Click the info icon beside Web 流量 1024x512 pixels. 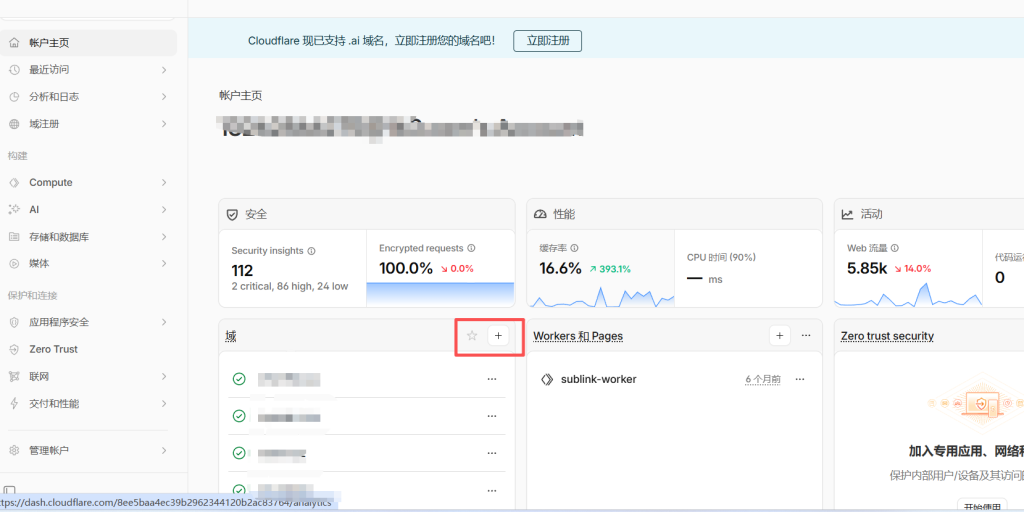pos(896,248)
